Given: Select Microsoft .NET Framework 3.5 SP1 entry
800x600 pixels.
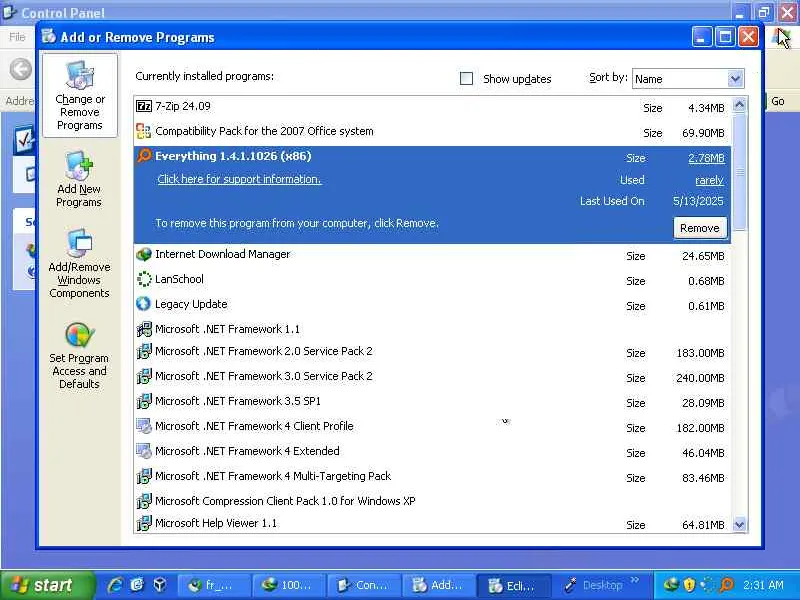Looking at the screenshot, I should pyautogui.click(x=432, y=402).
